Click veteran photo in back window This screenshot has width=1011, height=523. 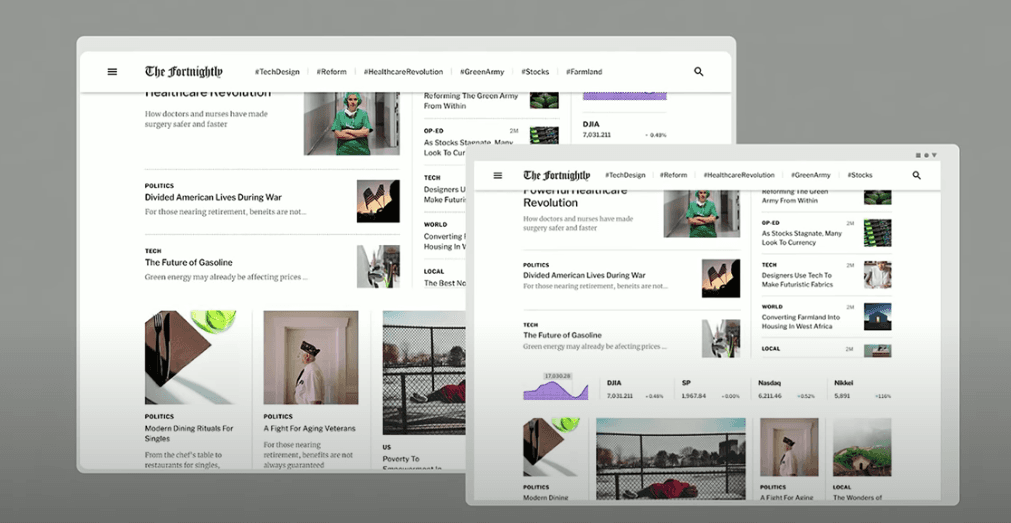[x=311, y=357]
